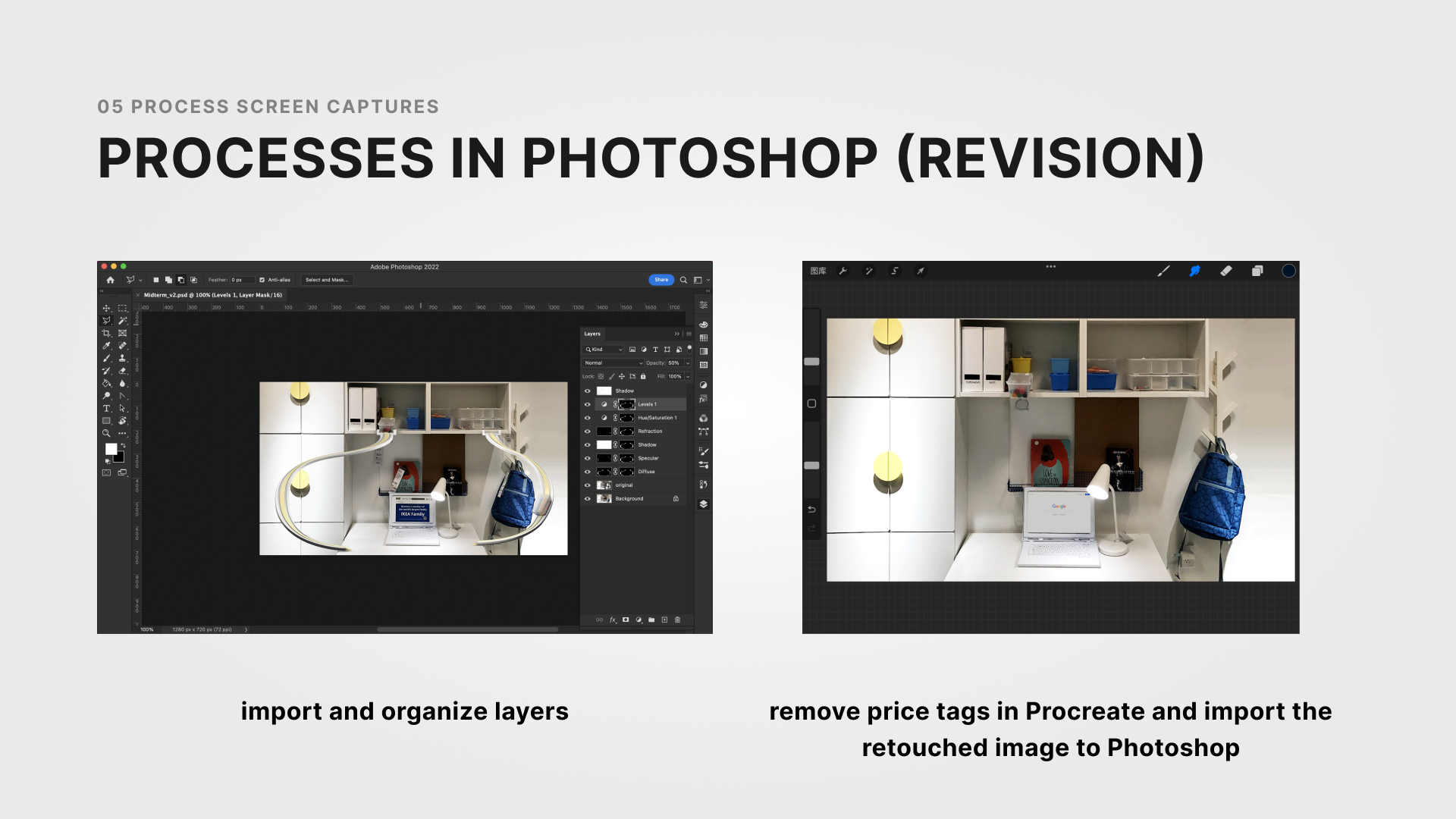
Task: Select the Smudge tool in Procreate
Action: click(1194, 271)
